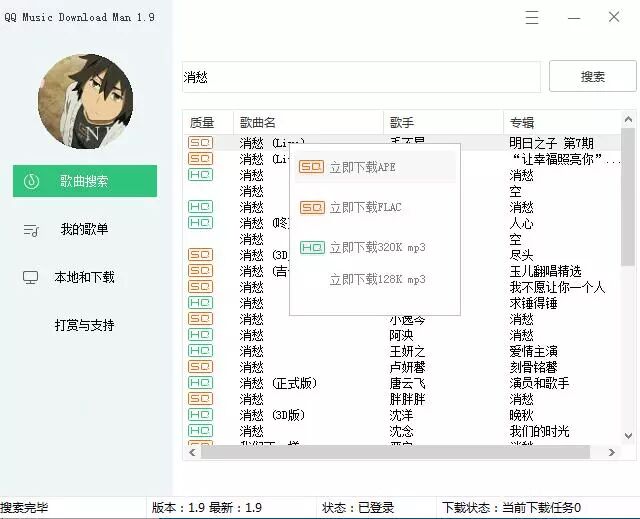
Task: Sort by the 专辑 column header
Action: 562,122
